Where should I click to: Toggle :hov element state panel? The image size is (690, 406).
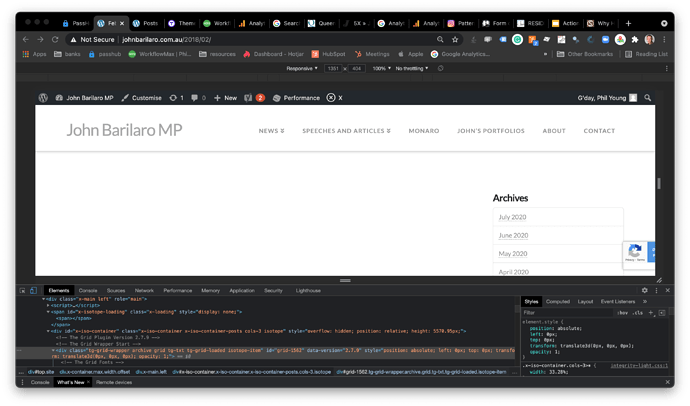(622, 313)
